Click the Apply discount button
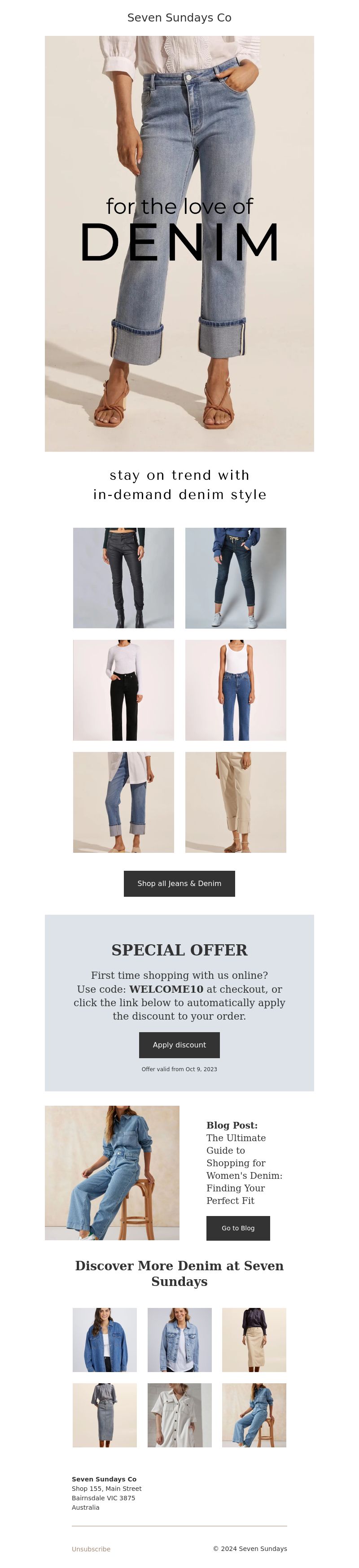The height and width of the screenshot is (1568, 359). click(179, 1045)
